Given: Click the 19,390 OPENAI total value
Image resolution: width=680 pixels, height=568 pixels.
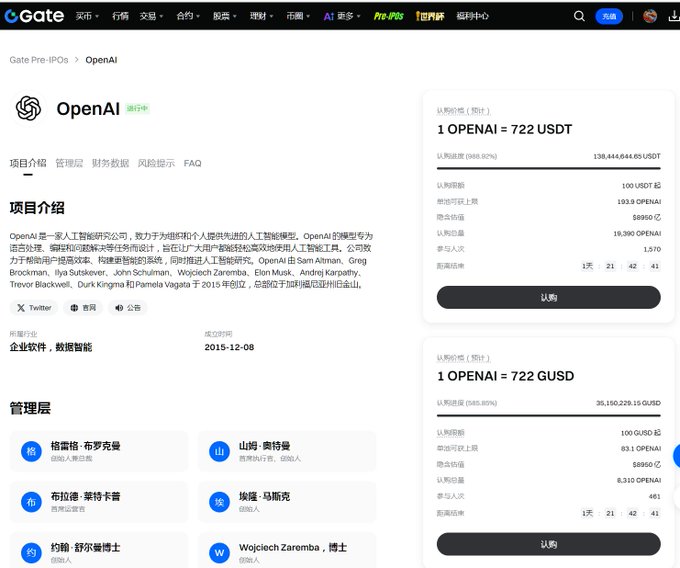Looking at the screenshot, I should pos(637,233).
